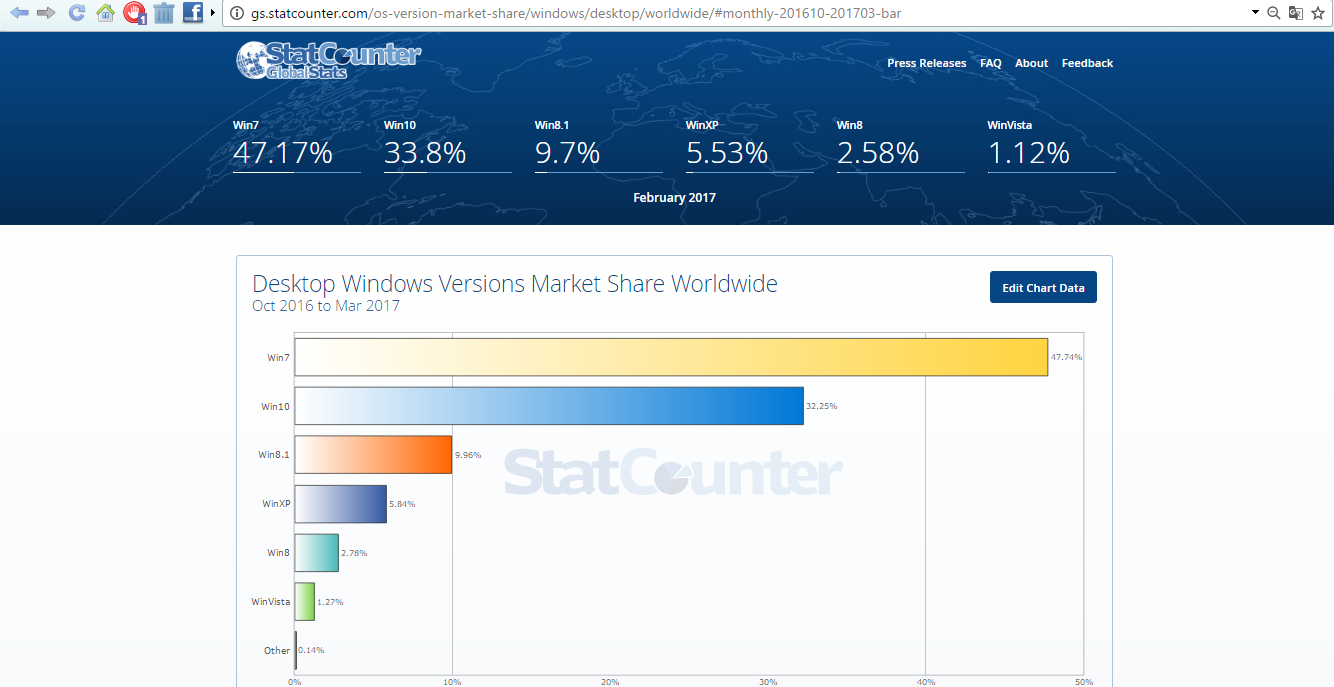The image size is (1334, 687).
Task: Reload the page with the refresh icon
Action: (x=76, y=13)
